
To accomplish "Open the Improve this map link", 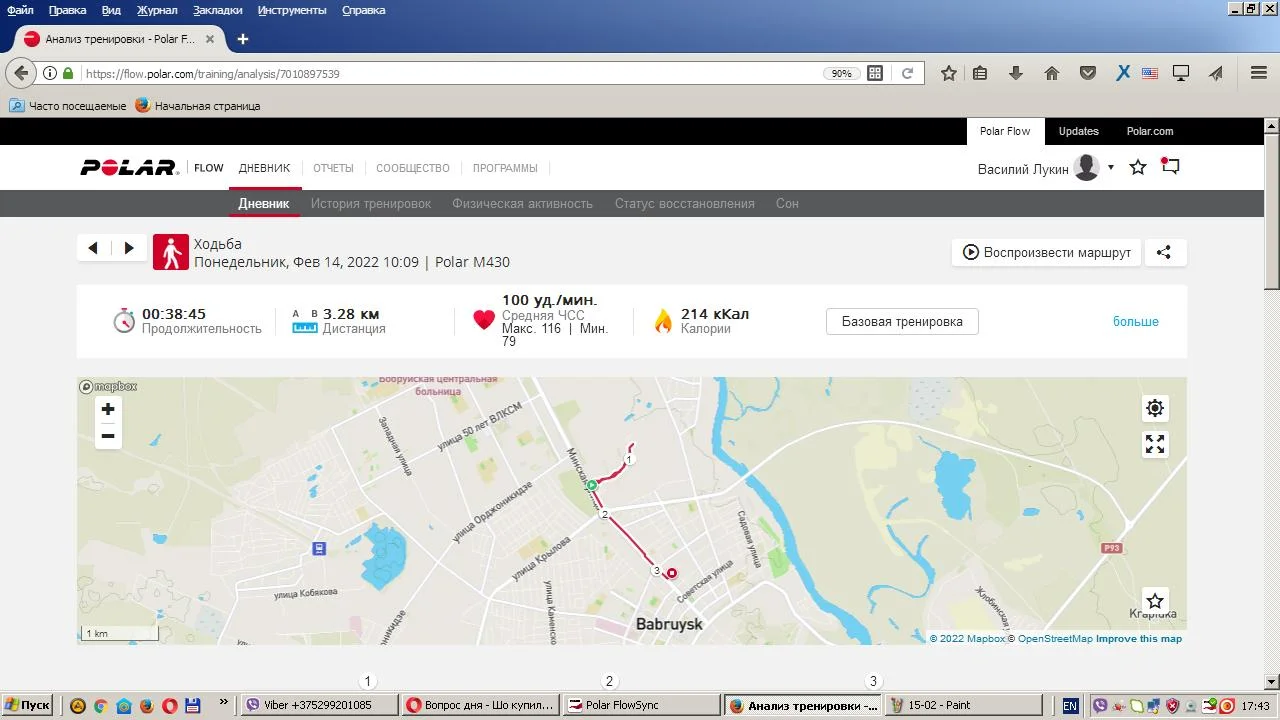I will point(1139,639).
